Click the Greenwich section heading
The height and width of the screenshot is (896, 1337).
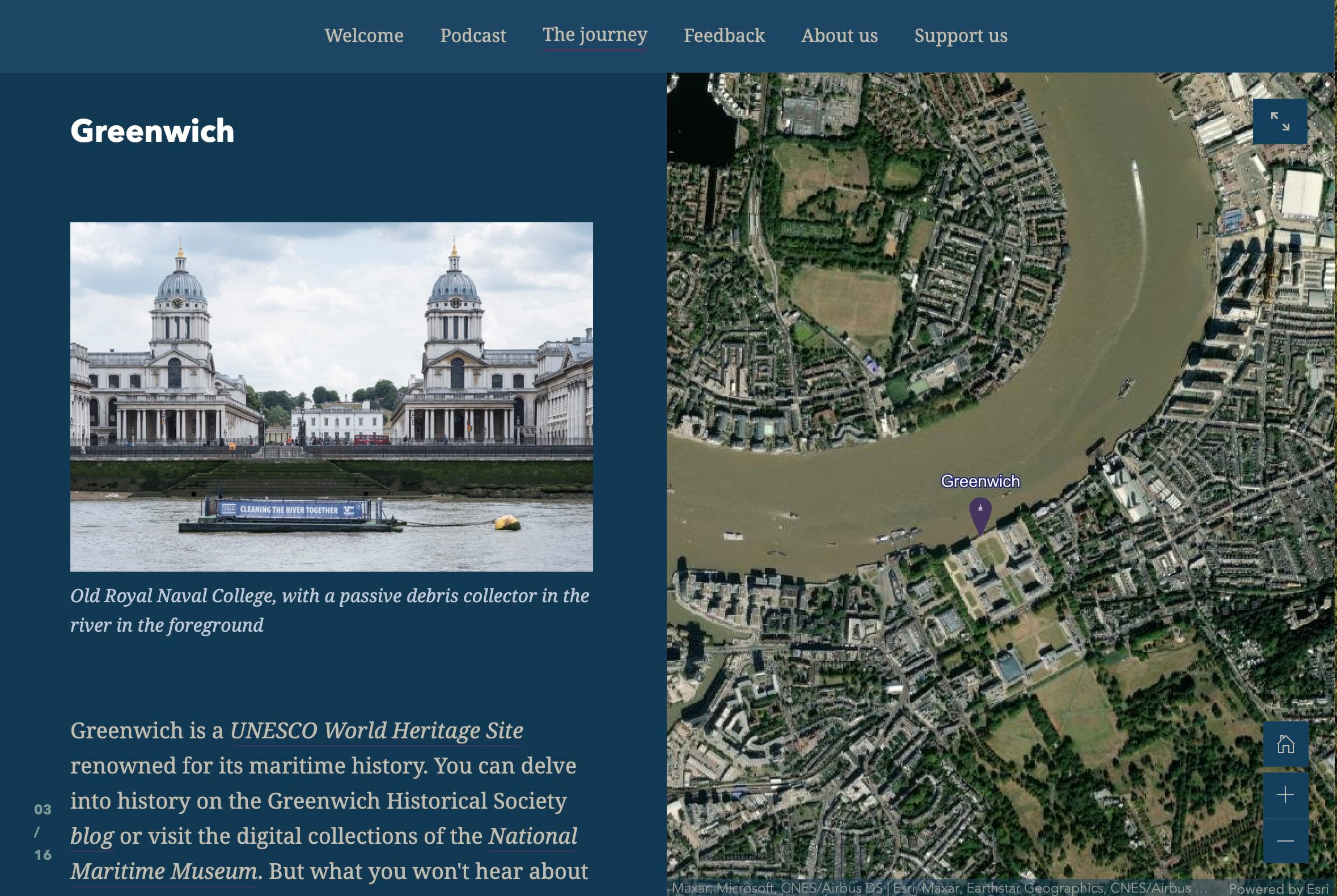(x=152, y=131)
